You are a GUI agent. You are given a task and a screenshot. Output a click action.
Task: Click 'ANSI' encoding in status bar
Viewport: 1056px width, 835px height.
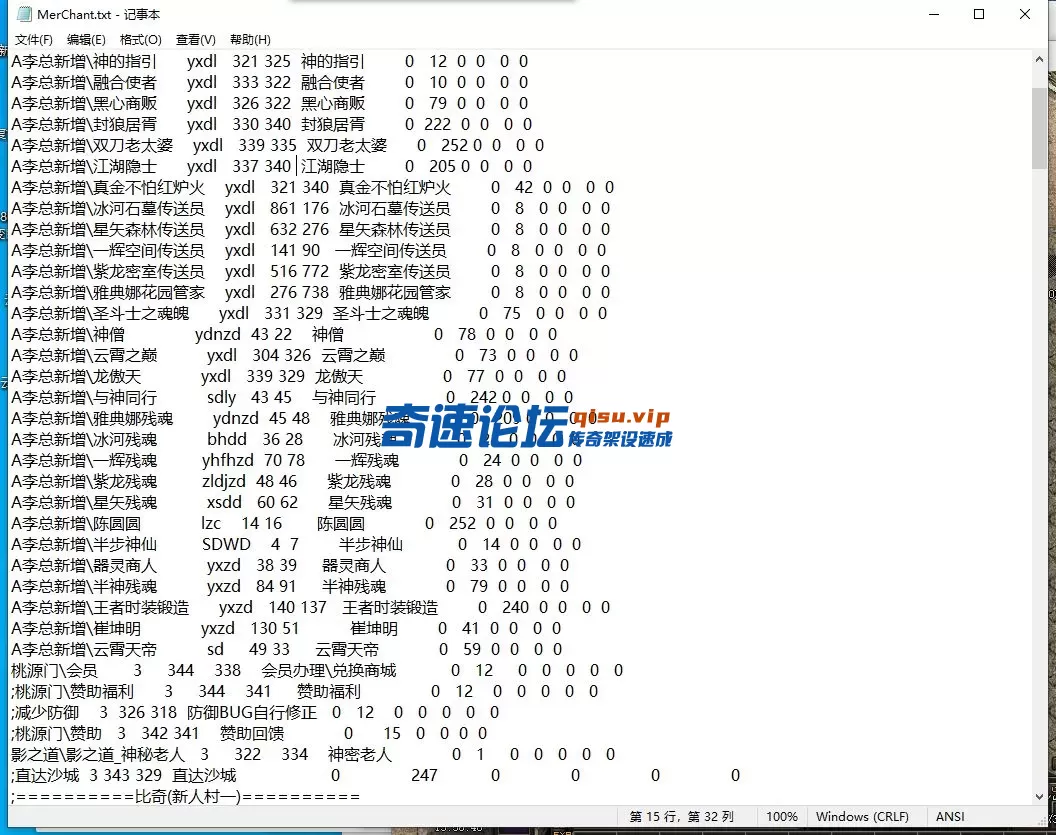tap(950, 817)
